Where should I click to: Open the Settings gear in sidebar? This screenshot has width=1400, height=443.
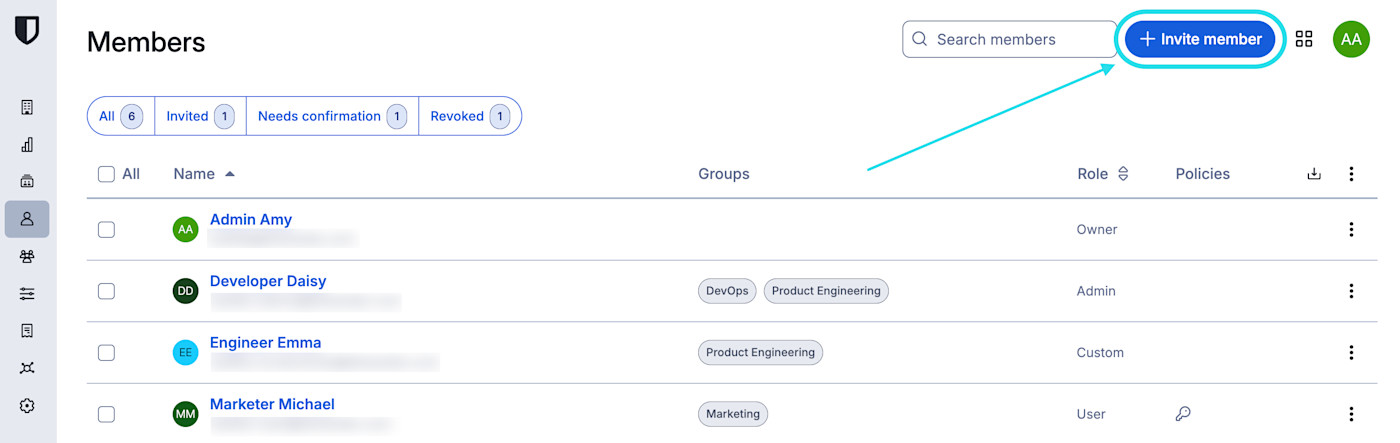pos(27,405)
